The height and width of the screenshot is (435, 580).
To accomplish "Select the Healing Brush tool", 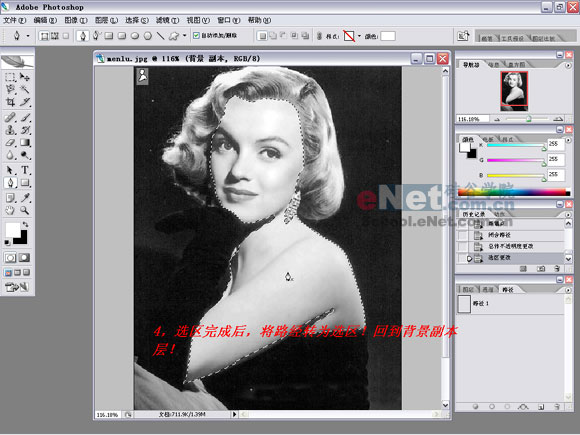I will point(10,118).
